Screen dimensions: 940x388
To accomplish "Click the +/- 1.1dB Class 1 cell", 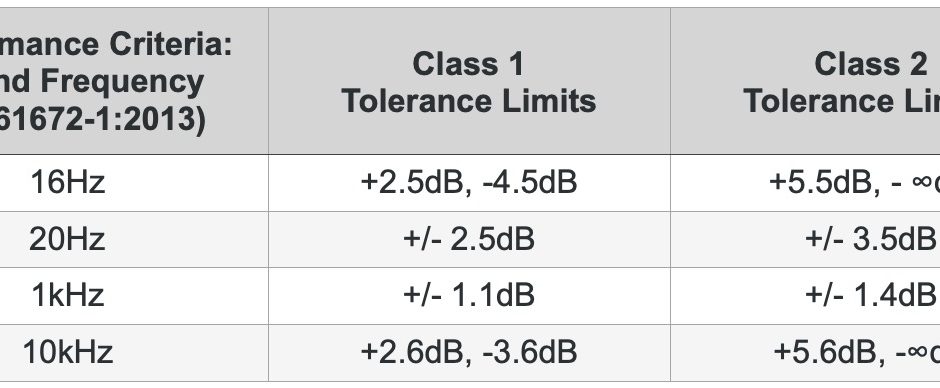I will click(469, 296).
